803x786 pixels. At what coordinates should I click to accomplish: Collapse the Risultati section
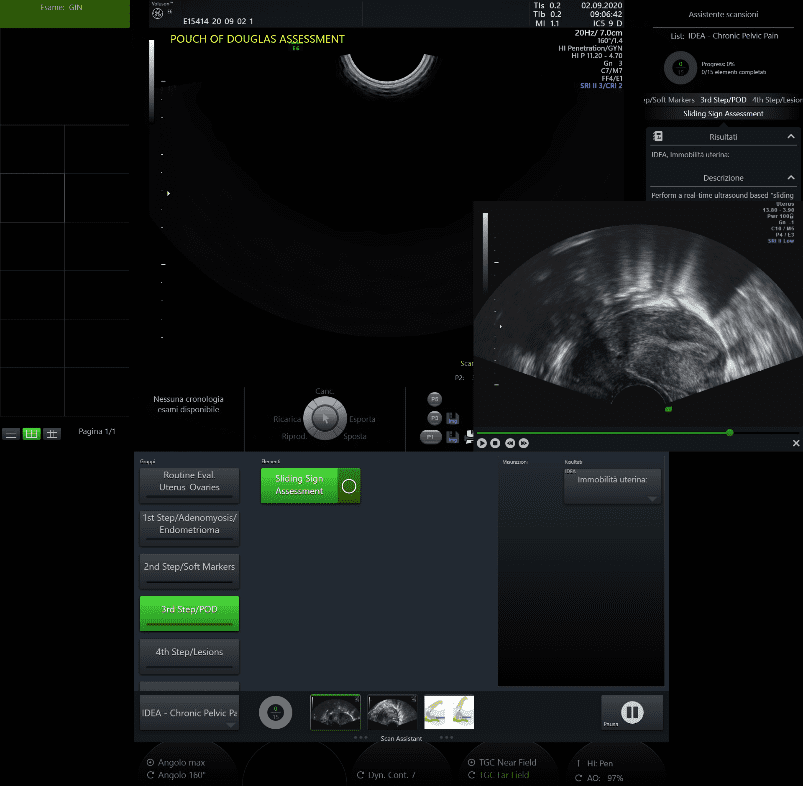[x=791, y=137]
